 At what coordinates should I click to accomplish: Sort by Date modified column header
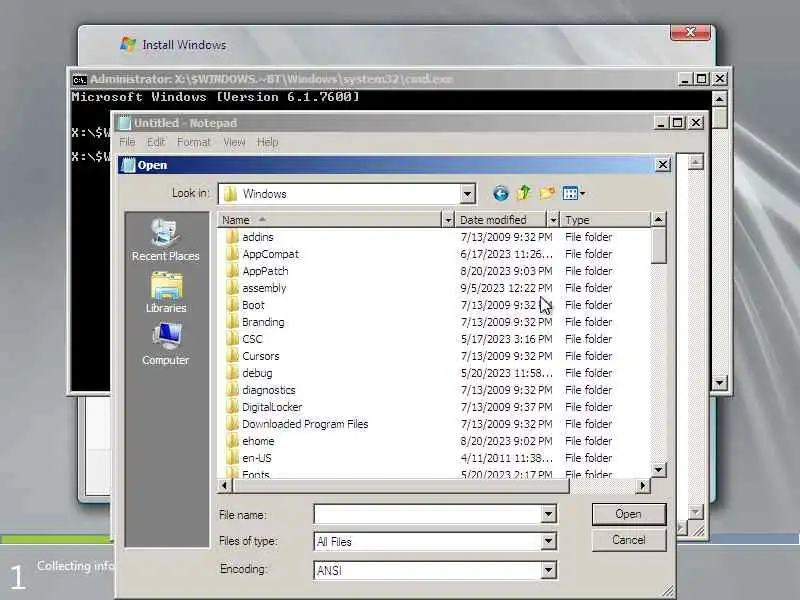click(x=501, y=220)
